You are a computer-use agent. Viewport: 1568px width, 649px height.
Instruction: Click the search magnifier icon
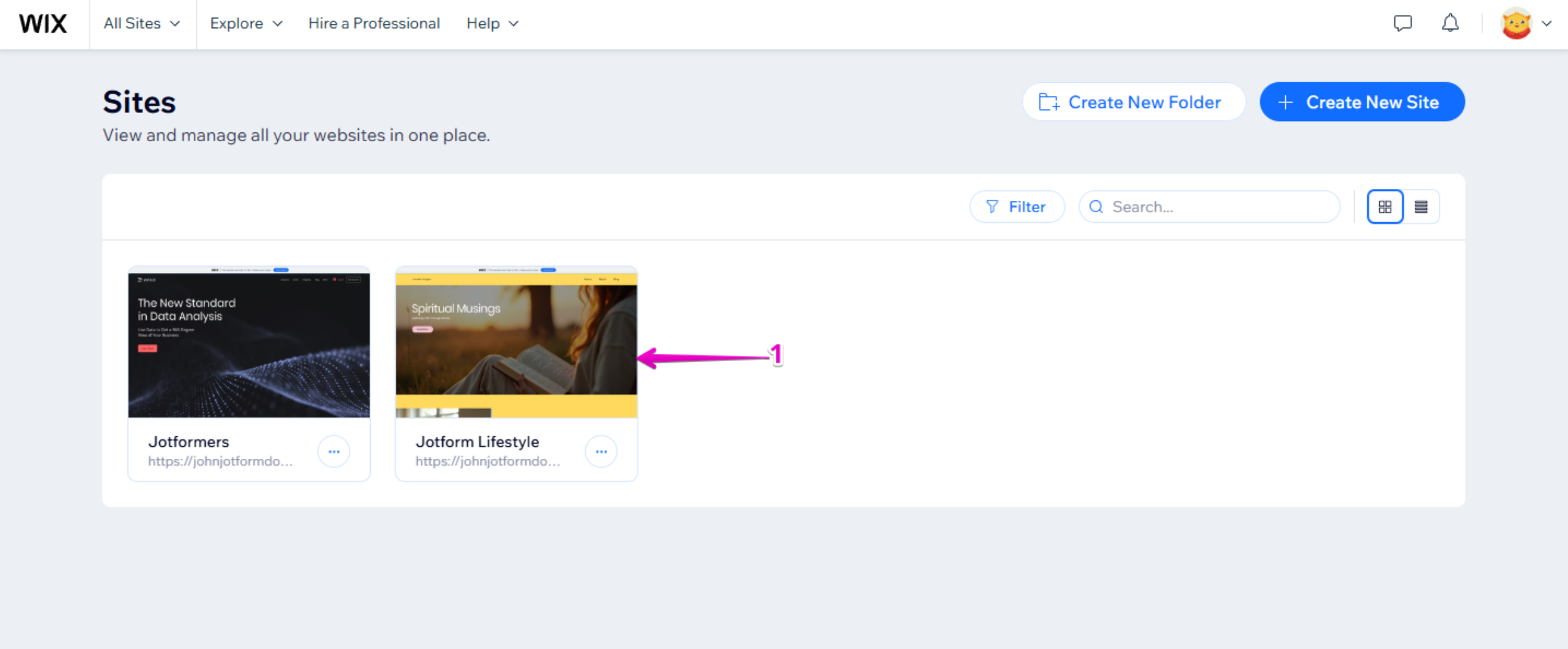click(1096, 206)
